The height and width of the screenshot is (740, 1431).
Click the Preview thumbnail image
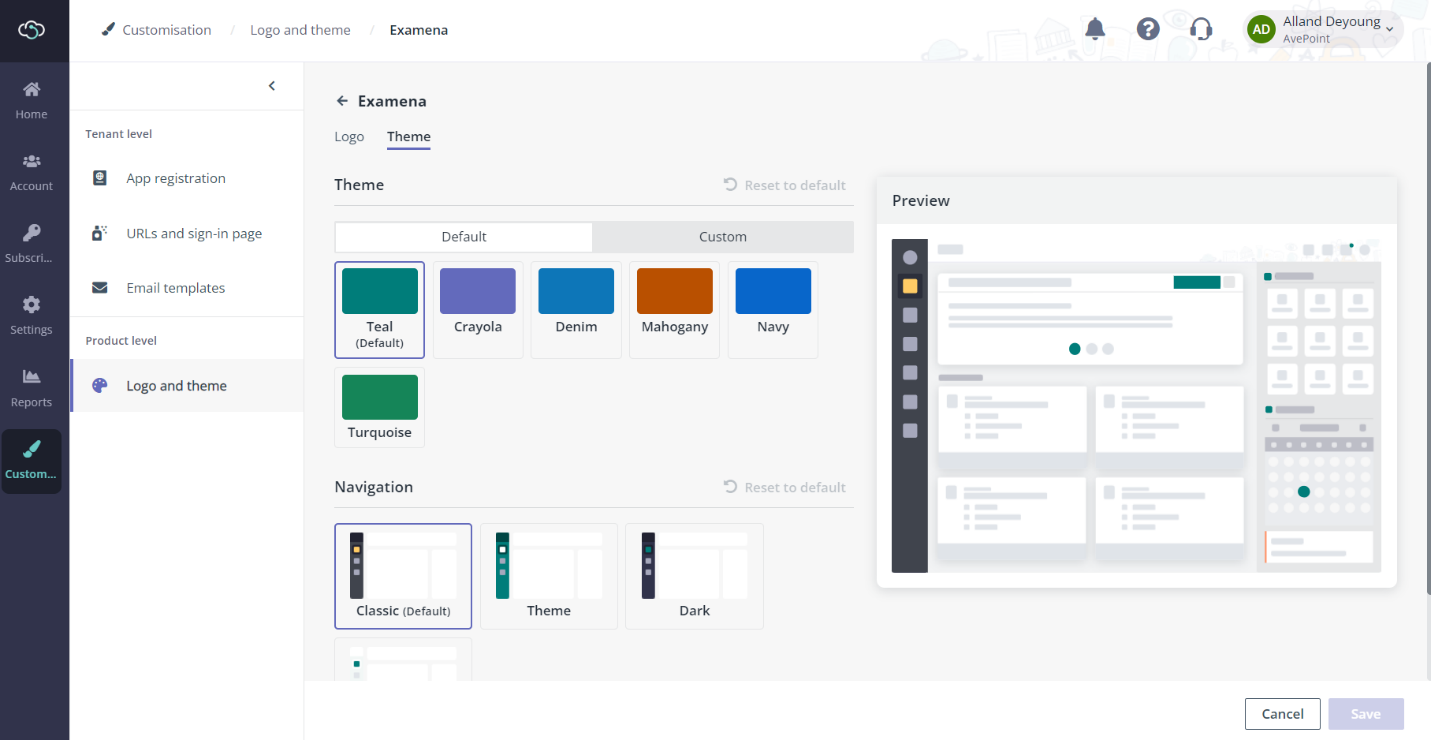(x=1137, y=406)
